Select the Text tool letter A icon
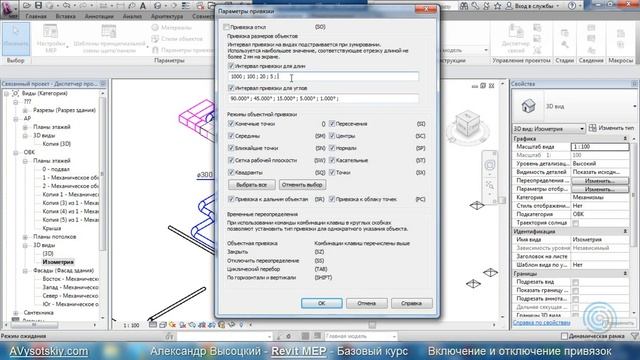 (143, 6)
